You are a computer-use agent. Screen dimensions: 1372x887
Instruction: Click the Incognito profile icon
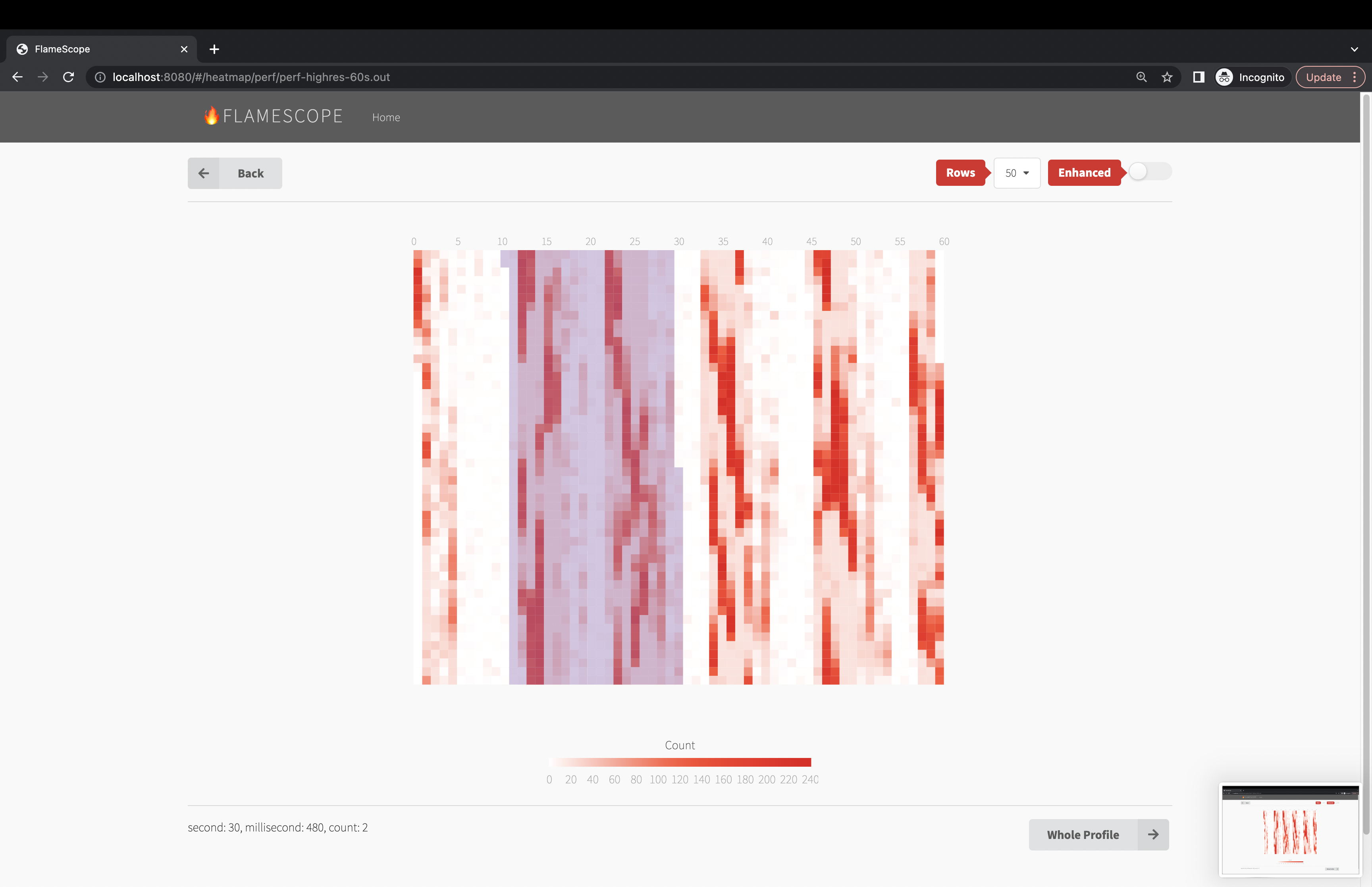1224,77
